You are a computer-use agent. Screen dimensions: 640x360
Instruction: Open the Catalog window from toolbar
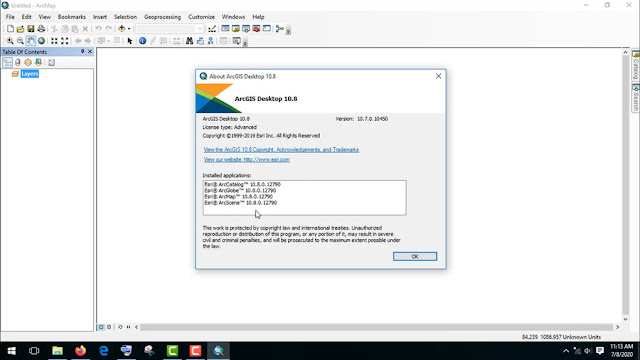[236, 29]
